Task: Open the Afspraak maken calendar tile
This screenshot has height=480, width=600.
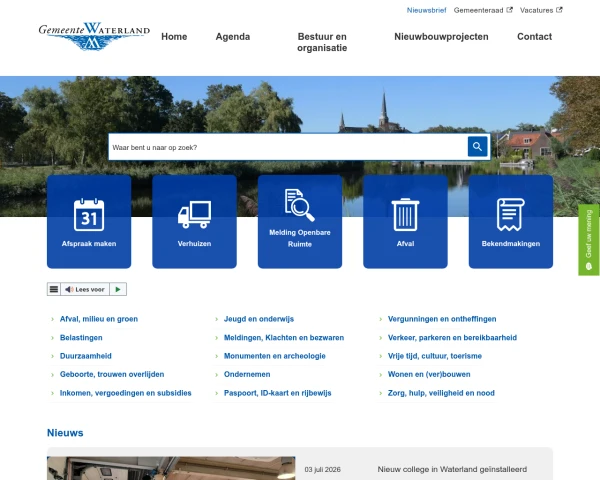Action: (89, 222)
